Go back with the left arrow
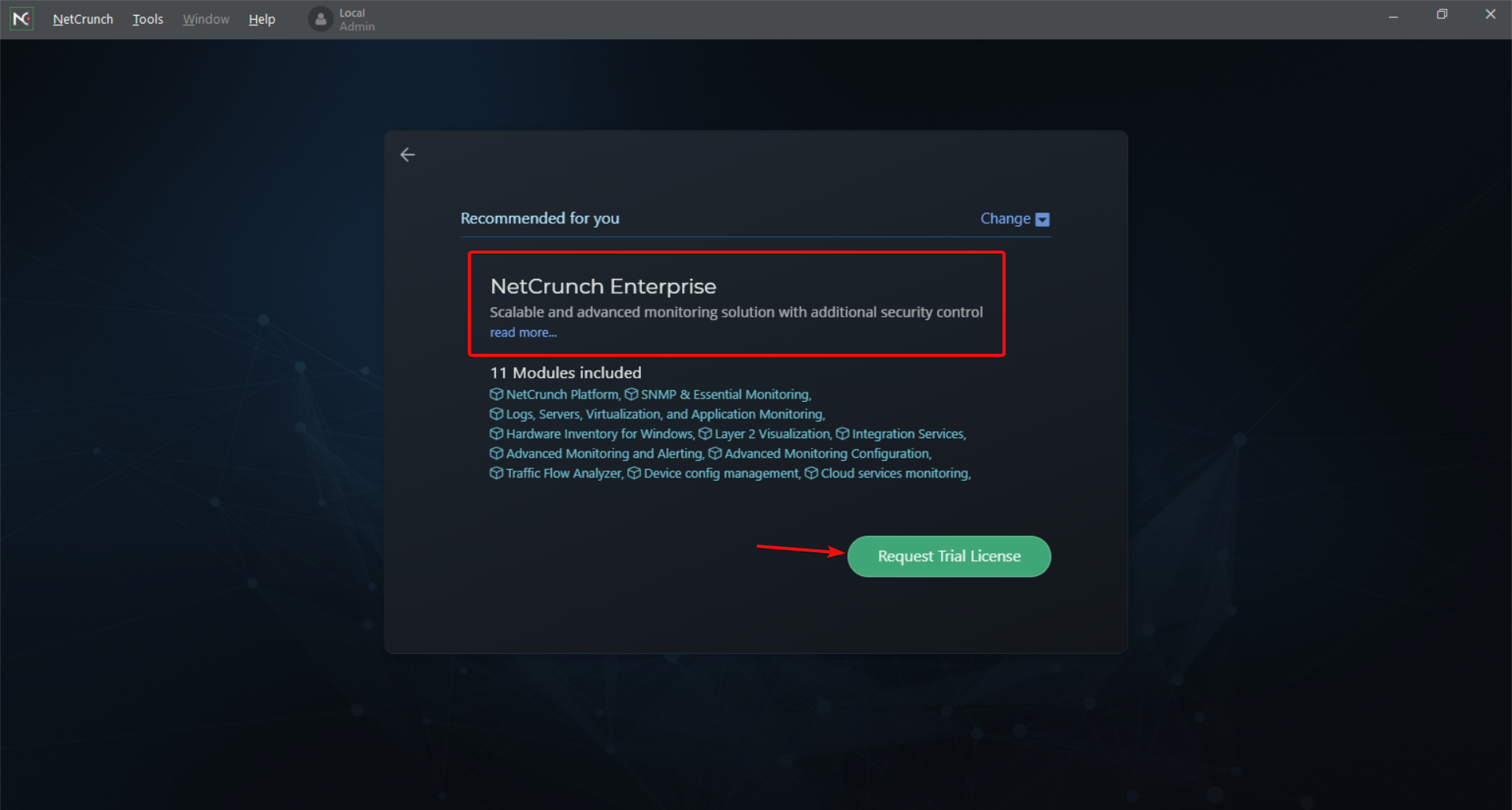The width and height of the screenshot is (1512, 810). (407, 154)
